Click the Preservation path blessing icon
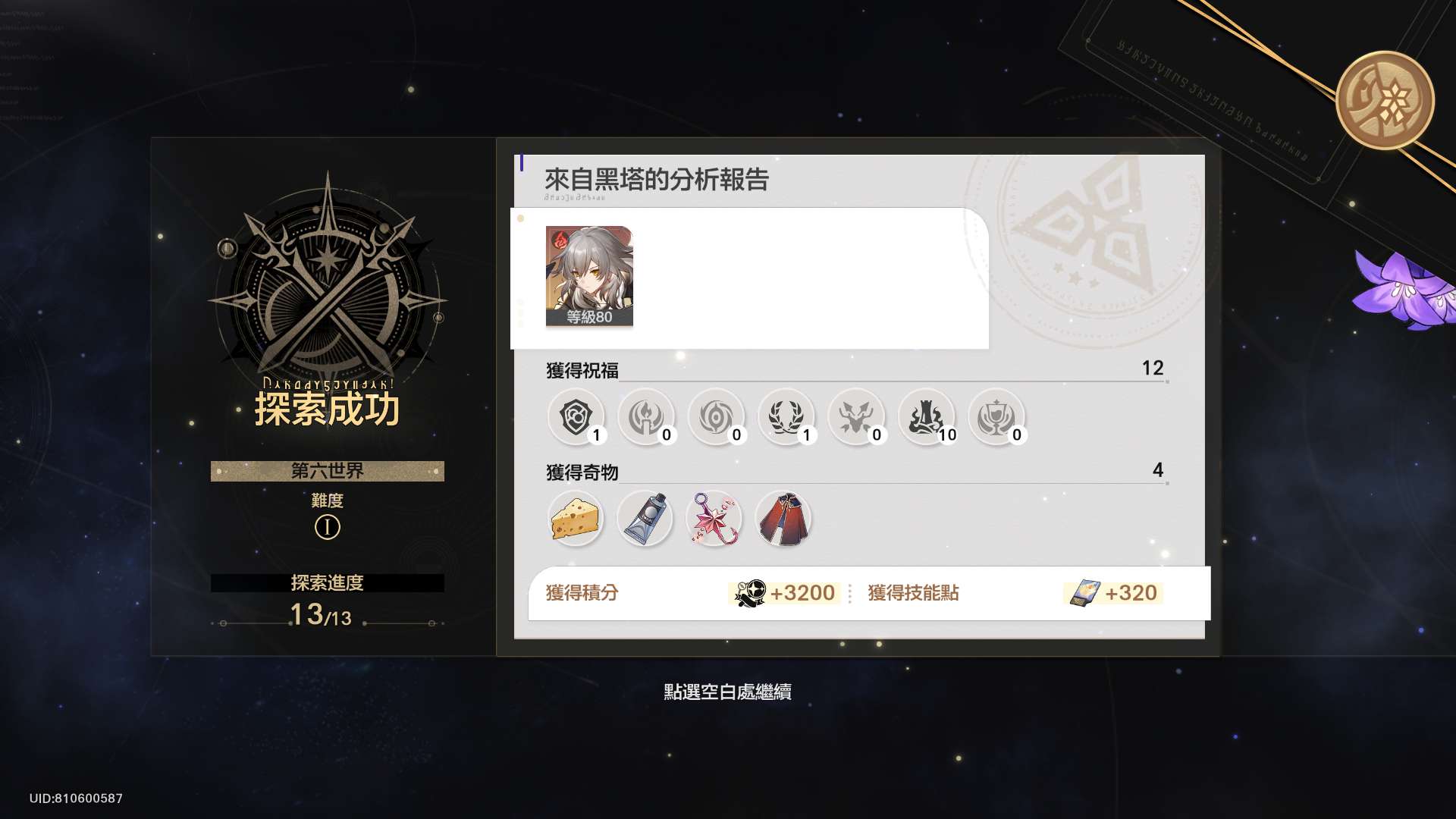Screen dimensions: 1456x819 [x=576, y=416]
